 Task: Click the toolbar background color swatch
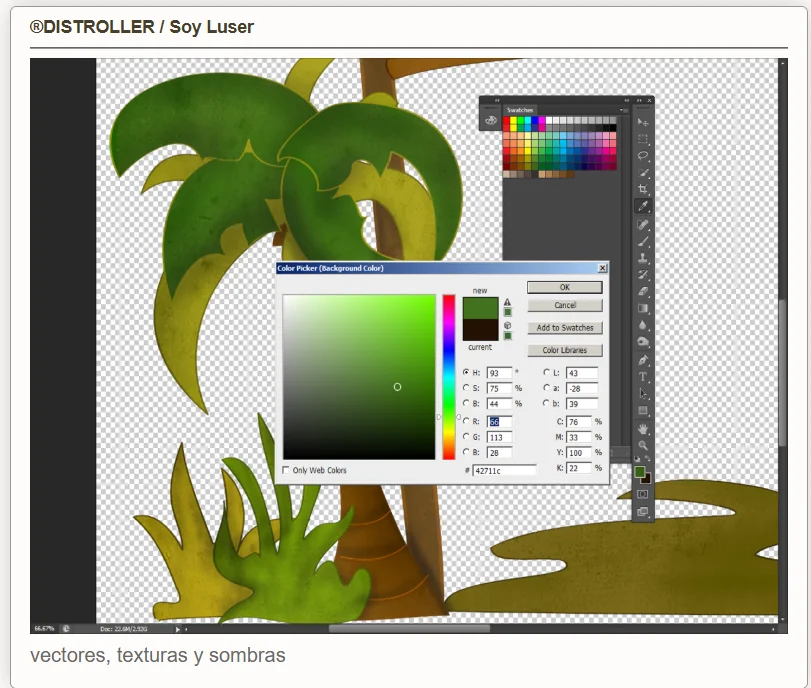(647, 479)
